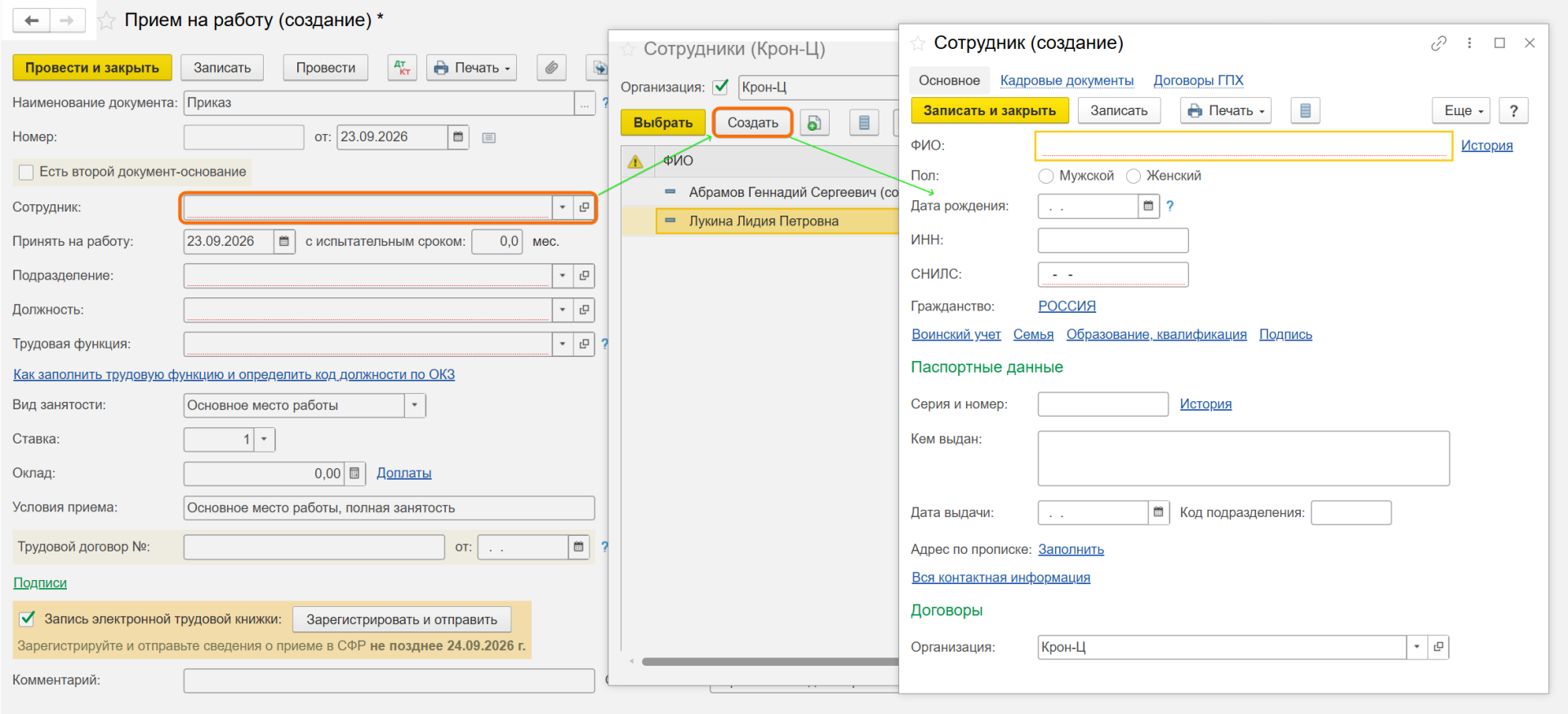The image size is (1568, 714).
Task: Open the Вид занятости dropdown
Action: click(415, 405)
